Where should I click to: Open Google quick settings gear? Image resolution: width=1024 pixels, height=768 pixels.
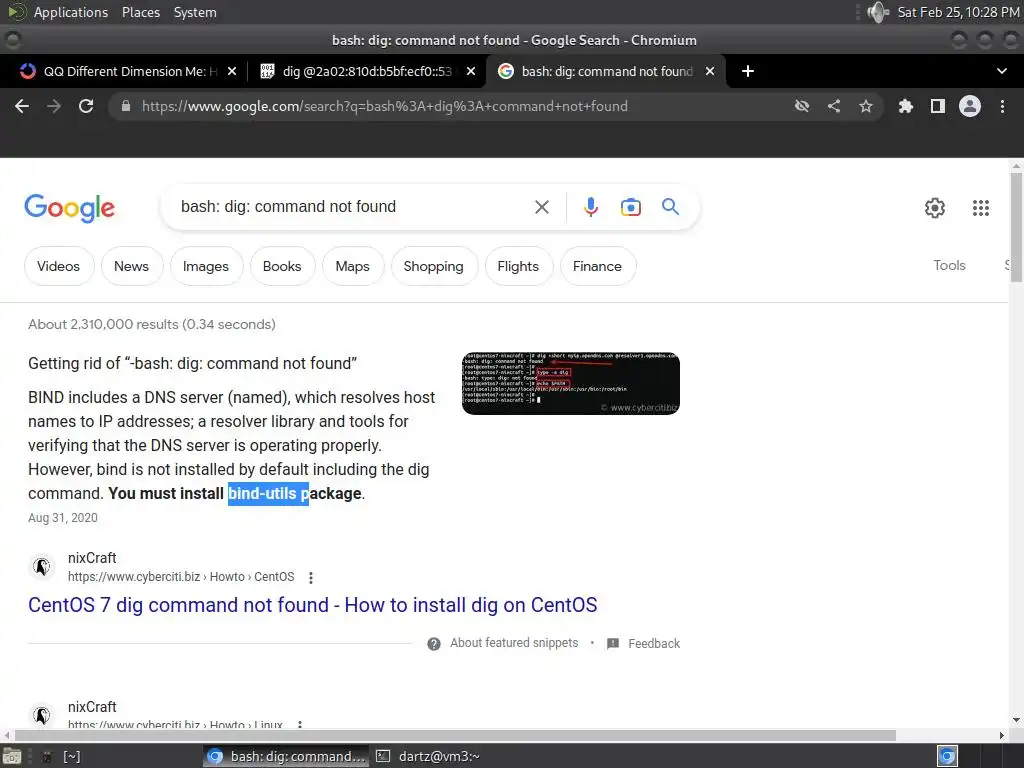935,208
